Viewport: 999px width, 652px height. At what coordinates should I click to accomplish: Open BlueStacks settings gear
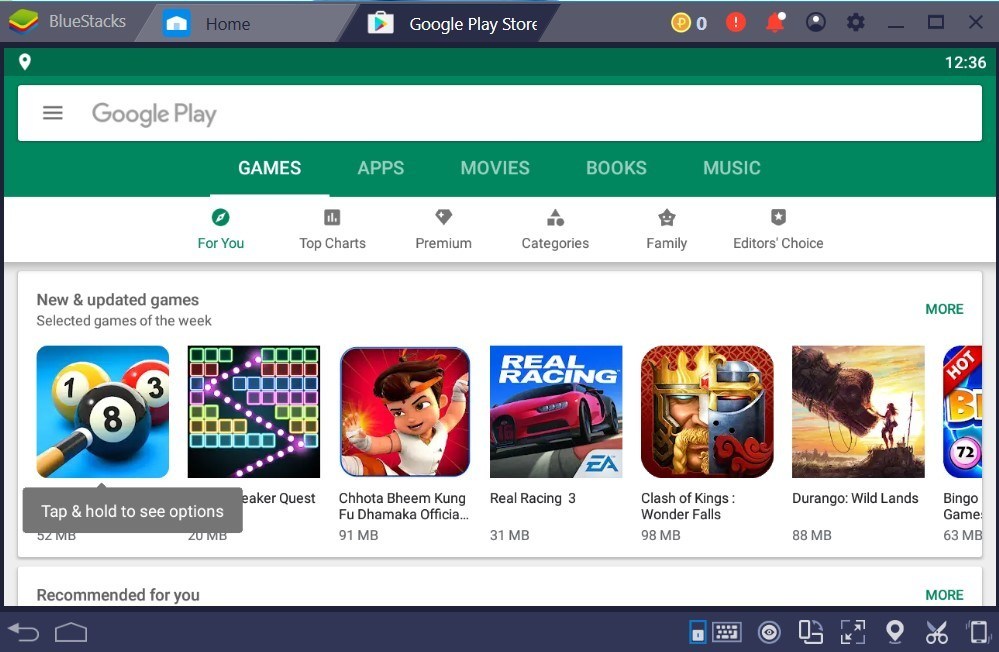[856, 22]
